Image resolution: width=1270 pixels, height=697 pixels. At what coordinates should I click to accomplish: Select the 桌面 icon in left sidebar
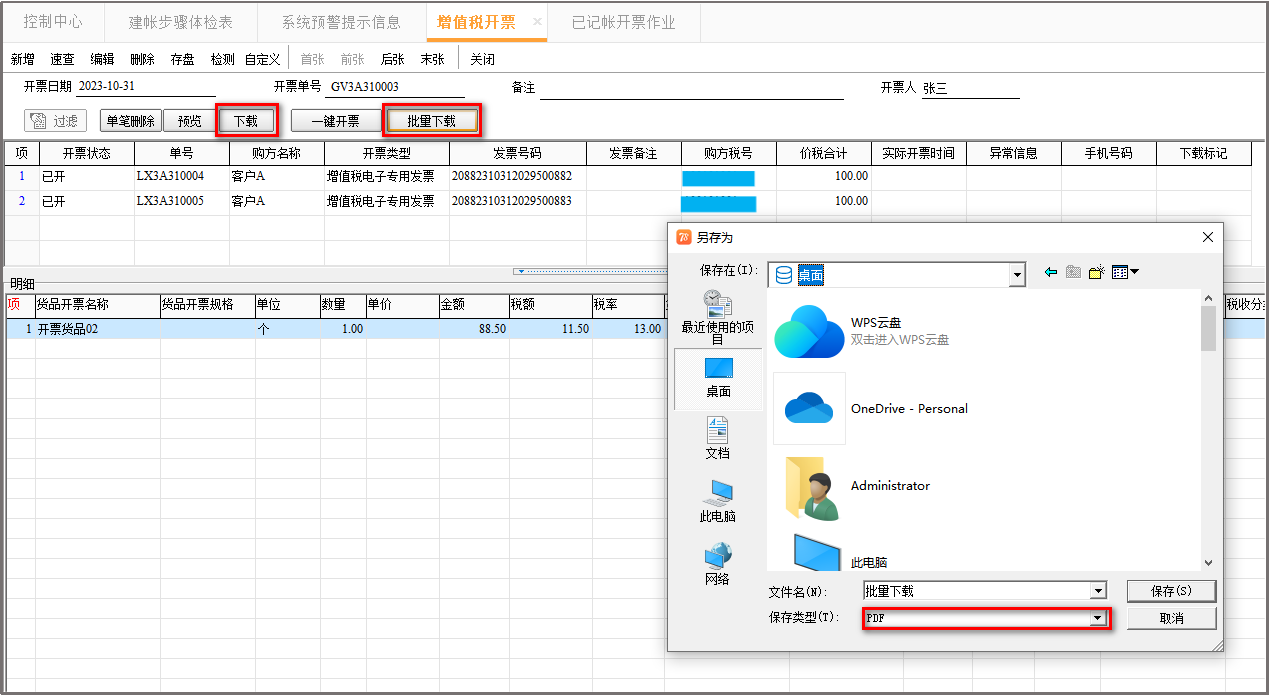(718, 378)
